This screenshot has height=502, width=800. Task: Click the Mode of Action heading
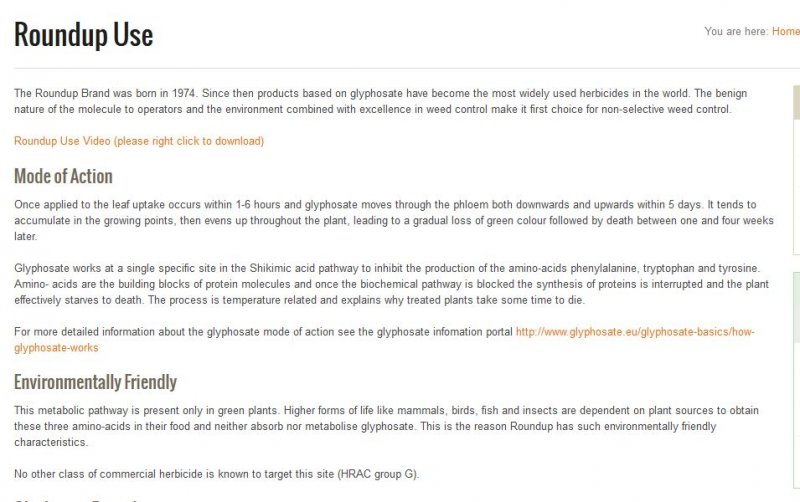63,176
